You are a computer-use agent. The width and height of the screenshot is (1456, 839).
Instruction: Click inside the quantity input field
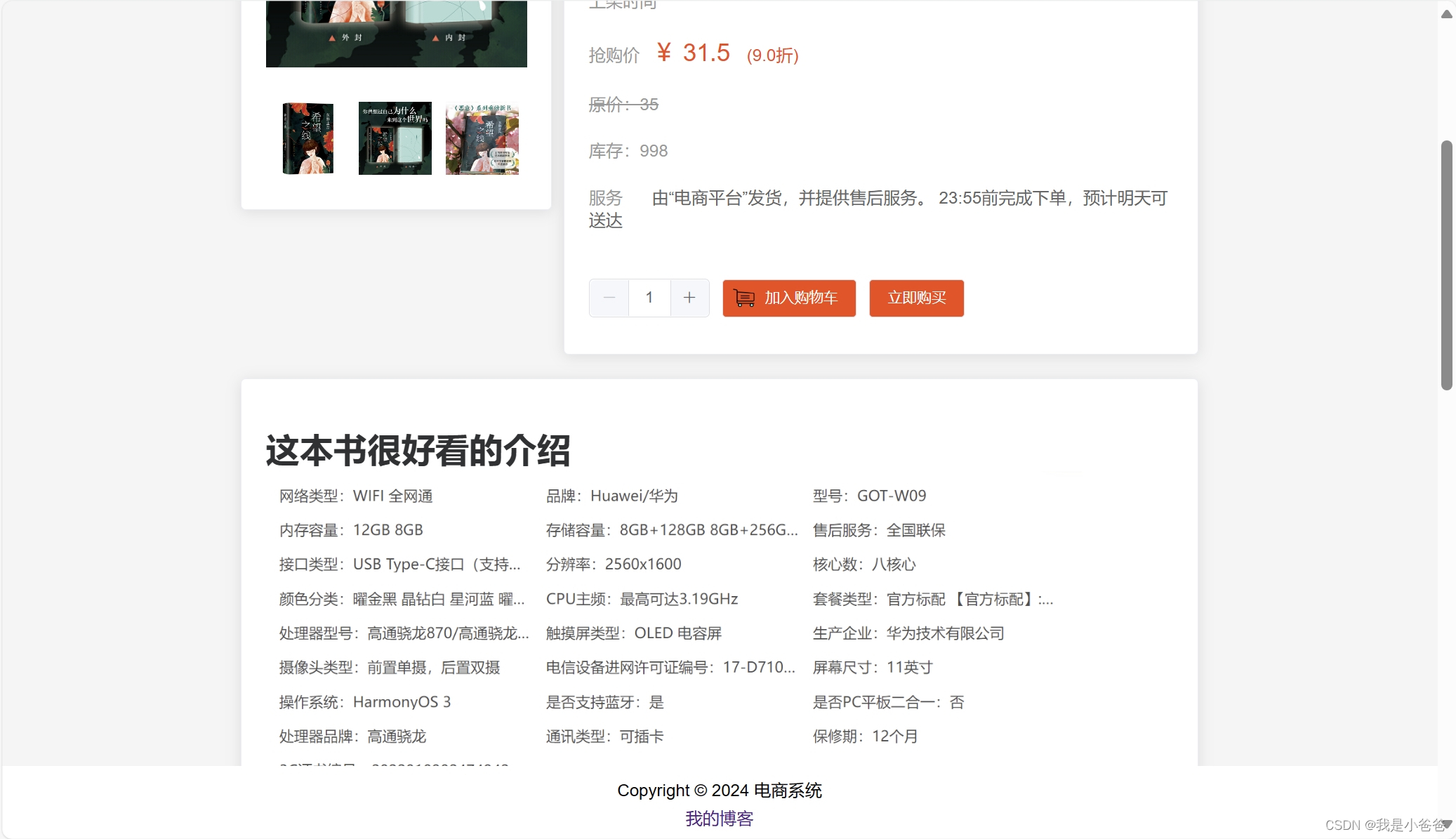click(x=649, y=297)
